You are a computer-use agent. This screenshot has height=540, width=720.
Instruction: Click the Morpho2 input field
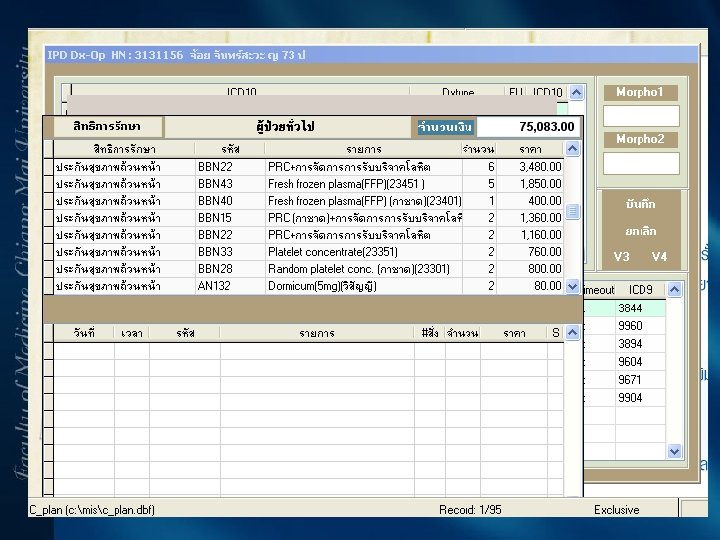click(x=641, y=163)
